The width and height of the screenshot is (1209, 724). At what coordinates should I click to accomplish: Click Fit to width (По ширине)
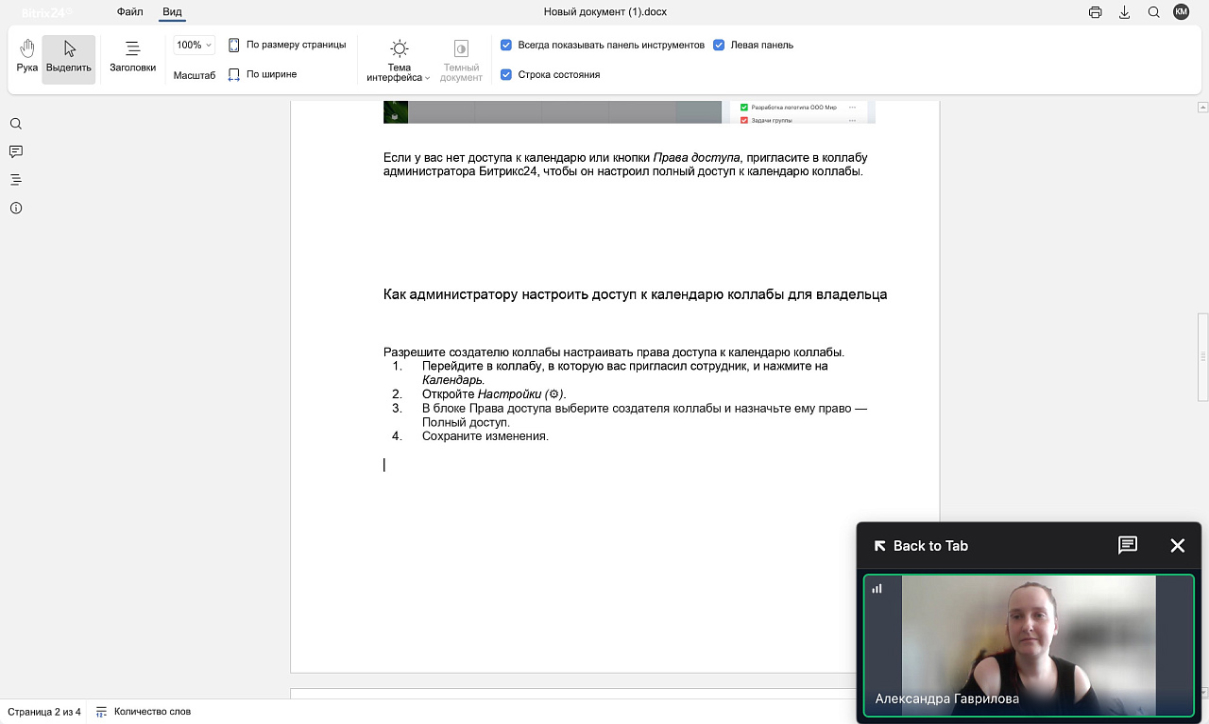point(262,74)
